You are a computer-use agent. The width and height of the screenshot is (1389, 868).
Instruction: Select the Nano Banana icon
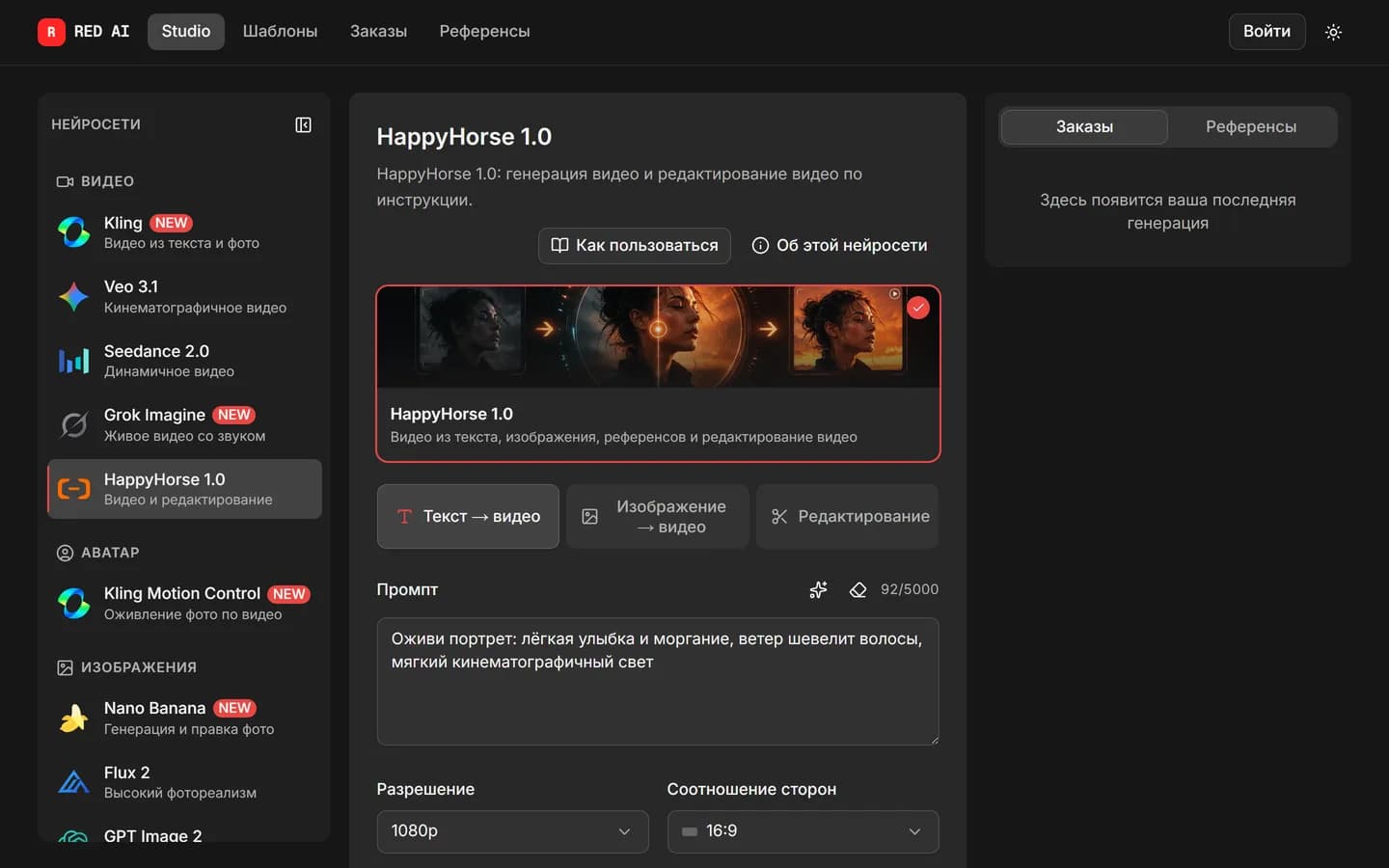73,718
